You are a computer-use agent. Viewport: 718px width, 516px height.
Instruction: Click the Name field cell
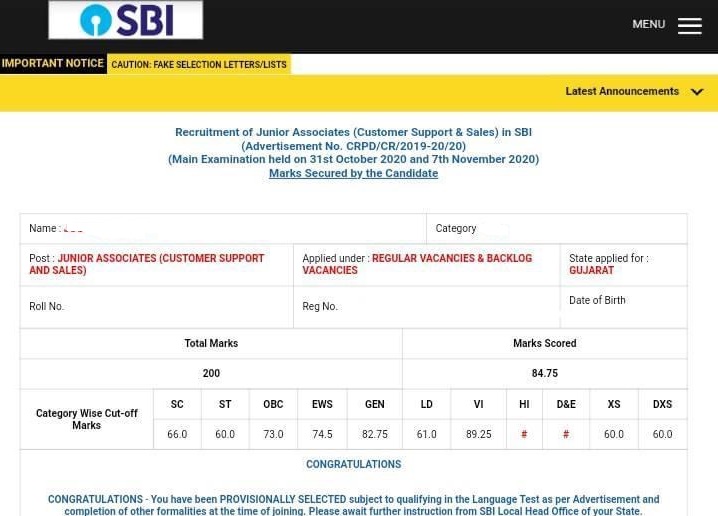(x=223, y=228)
